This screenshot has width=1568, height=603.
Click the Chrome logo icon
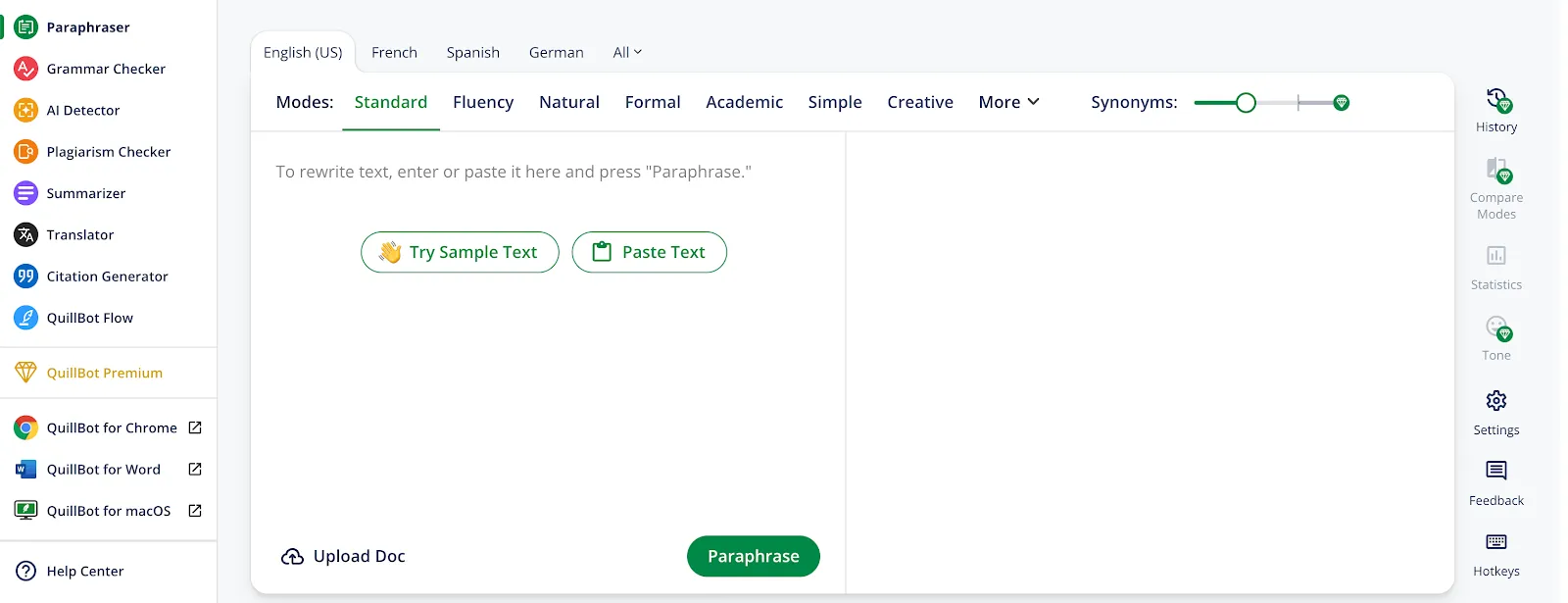coord(25,427)
